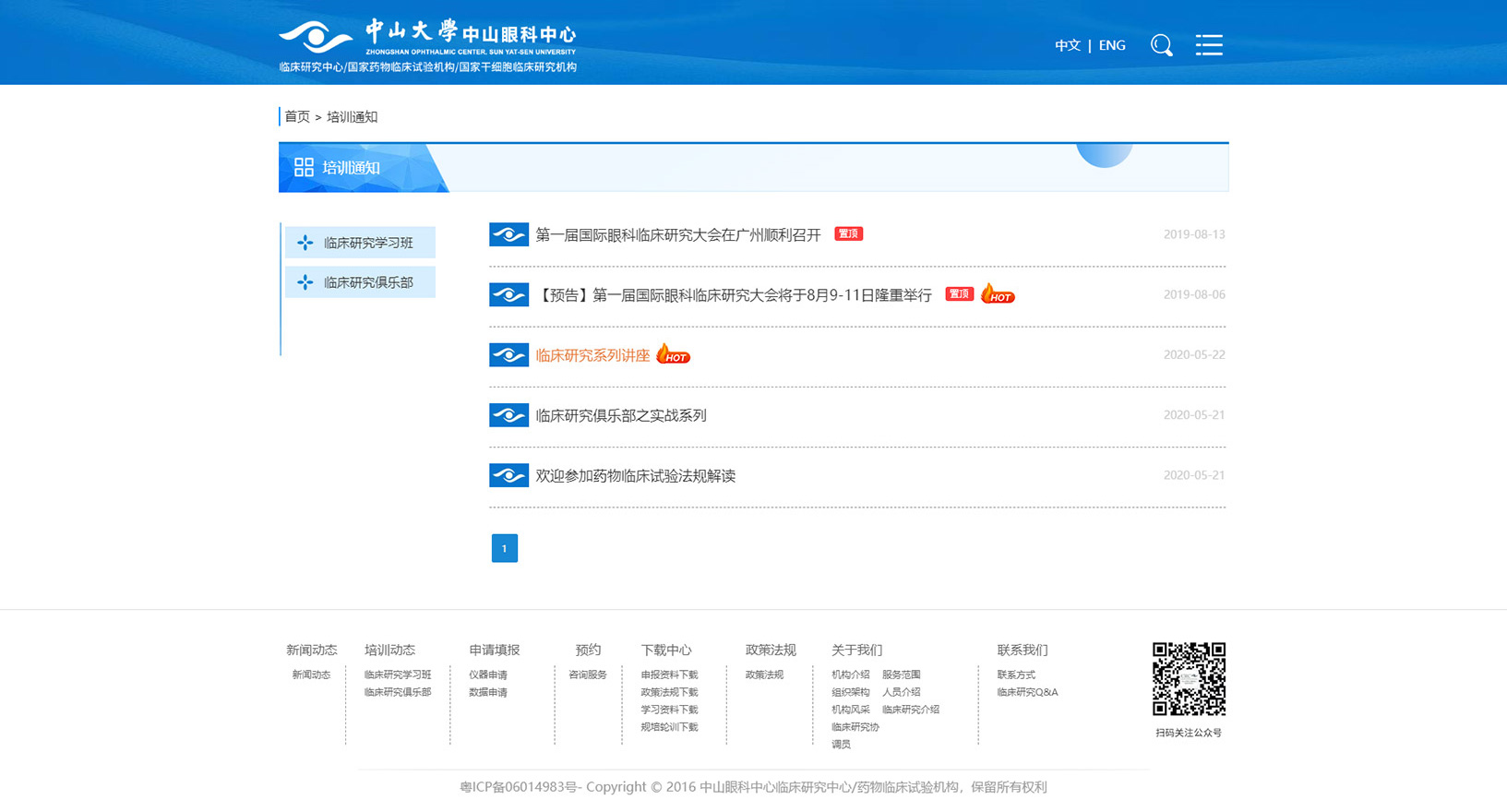Open article 欢迎参加药物临床试验法规解读

click(x=635, y=476)
